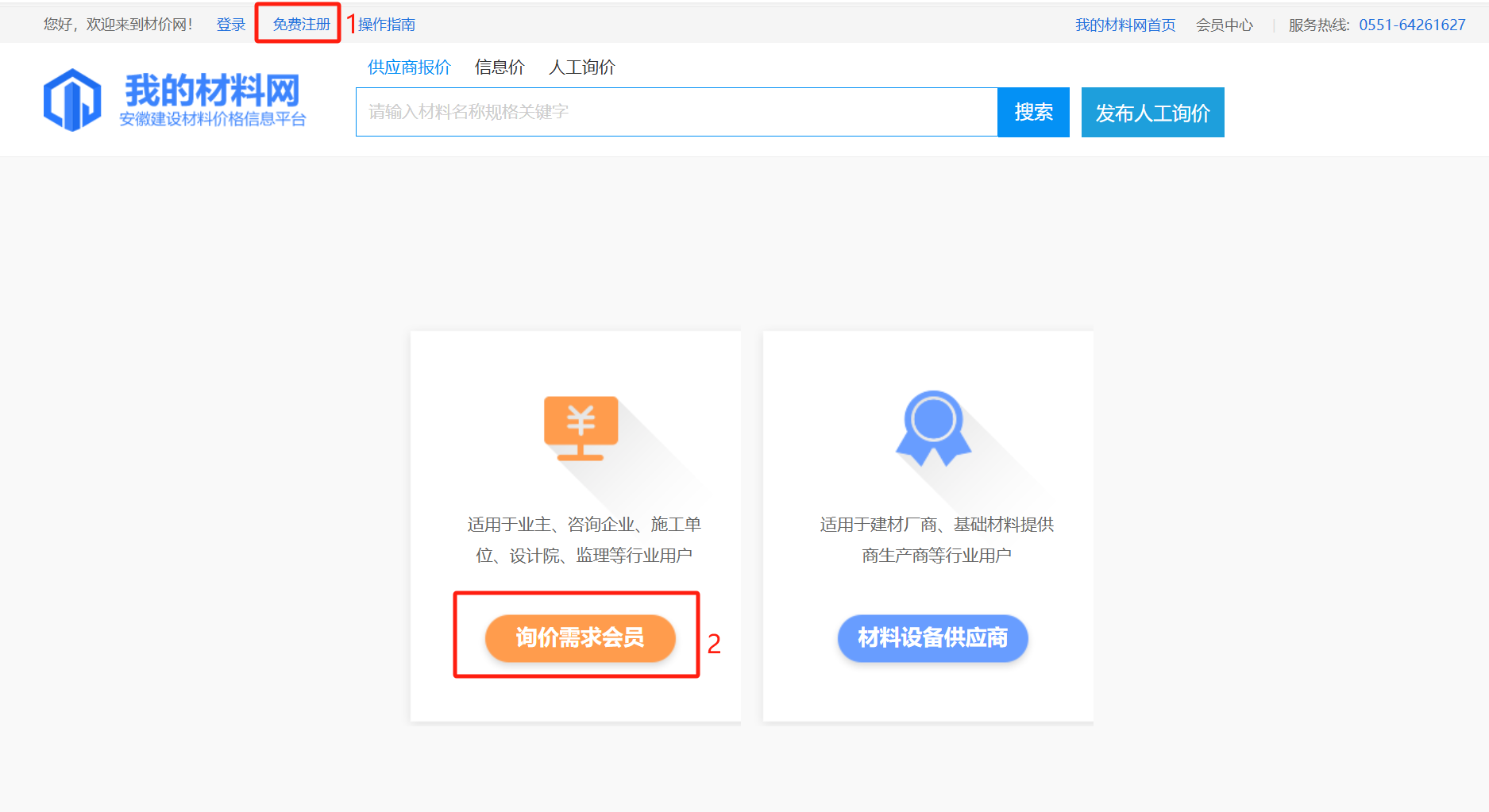Click the service hotline number 0551-64261627
The width and height of the screenshot is (1489, 812).
1412,25
